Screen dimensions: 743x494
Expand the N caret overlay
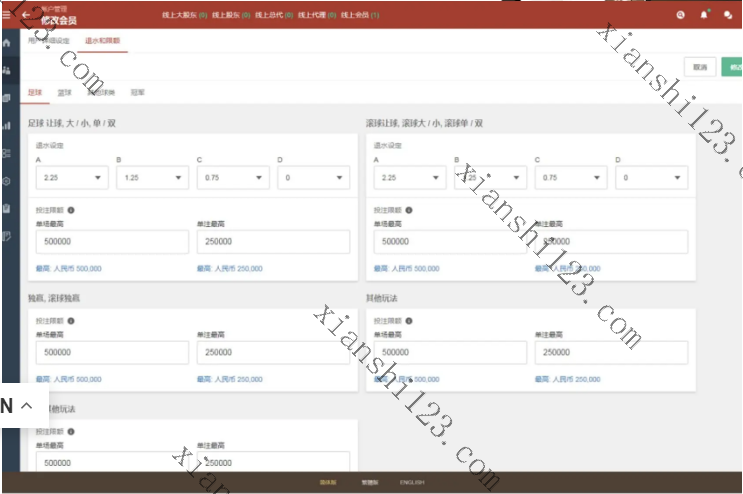[x=27, y=405]
